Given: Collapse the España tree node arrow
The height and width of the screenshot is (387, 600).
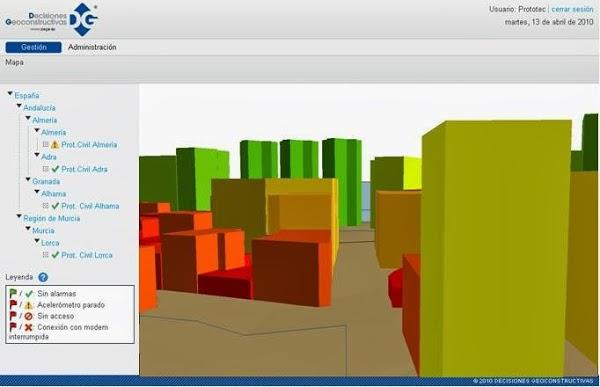Looking at the screenshot, I should tap(10, 93).
